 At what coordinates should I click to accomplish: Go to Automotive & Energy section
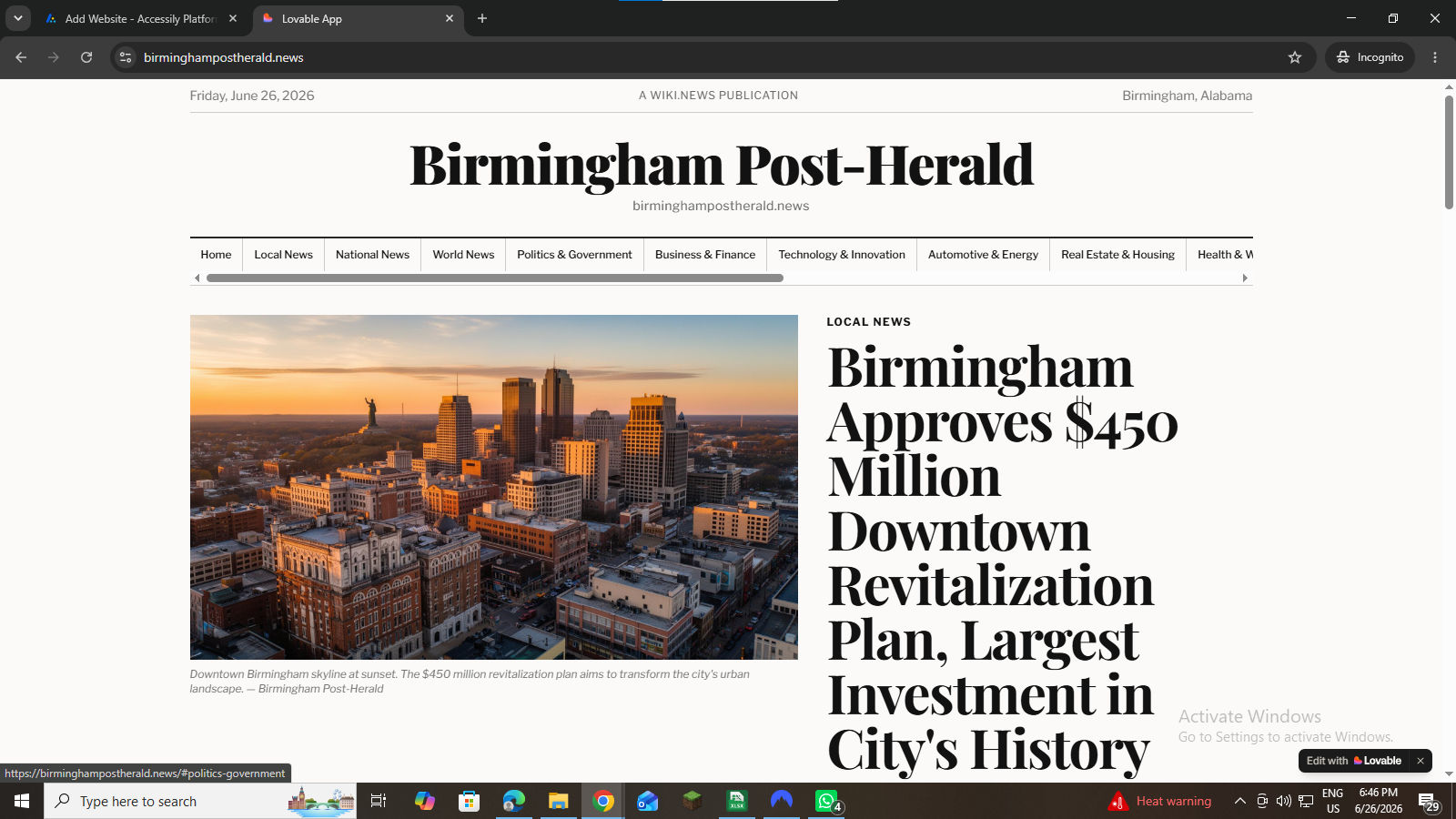983,255
